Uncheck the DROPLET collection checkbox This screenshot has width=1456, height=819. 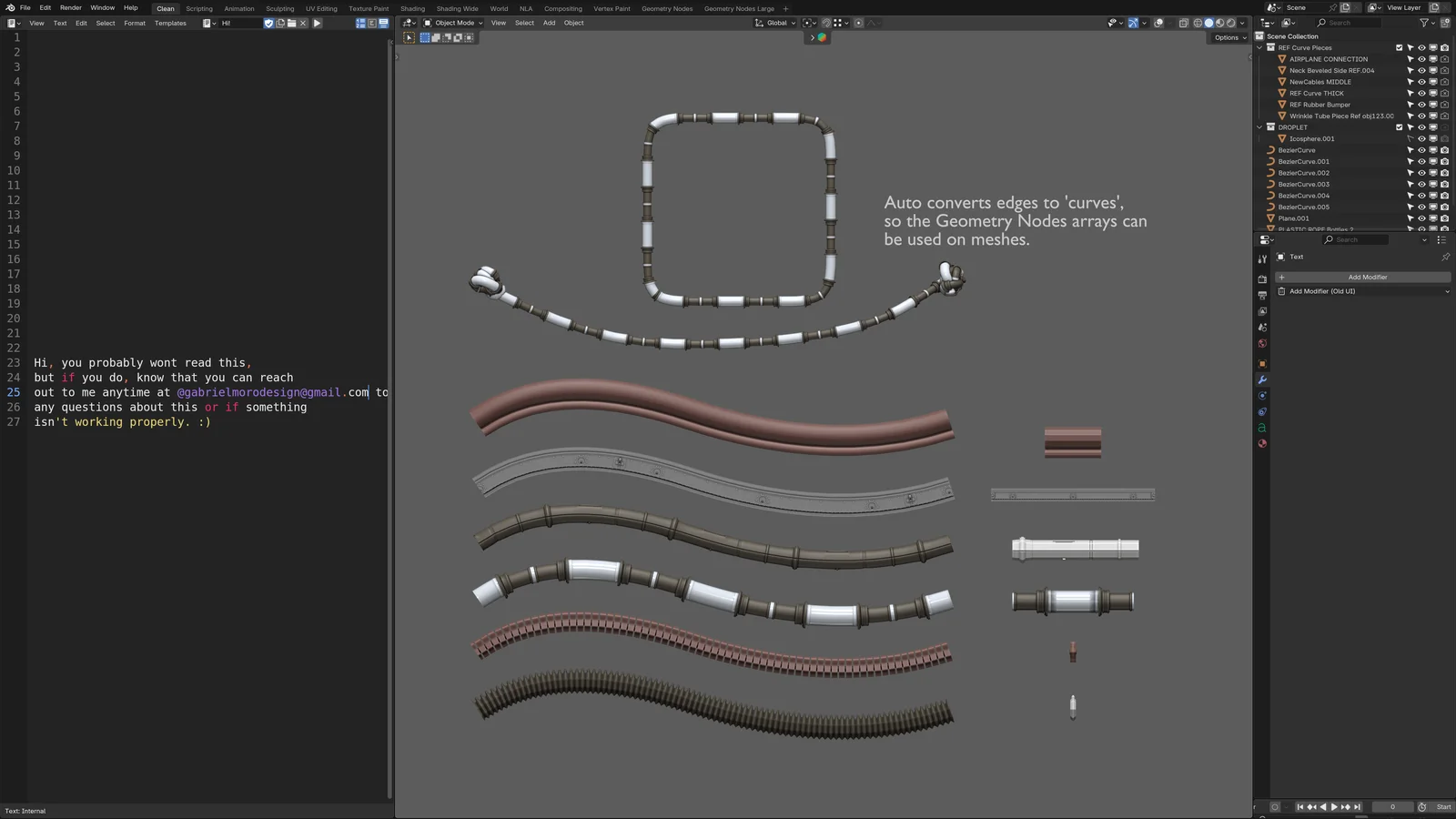point(1400,126)
